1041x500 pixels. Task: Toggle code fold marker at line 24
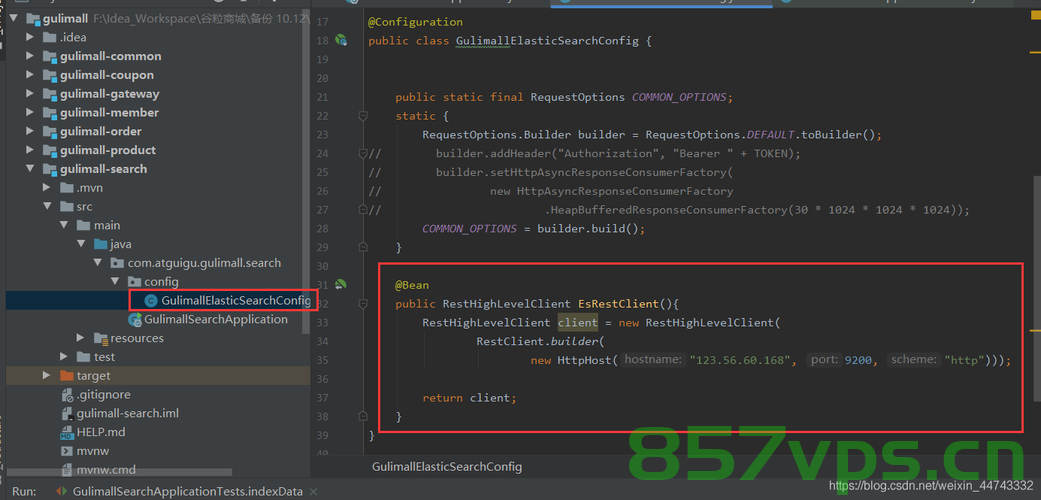(362, 154)
